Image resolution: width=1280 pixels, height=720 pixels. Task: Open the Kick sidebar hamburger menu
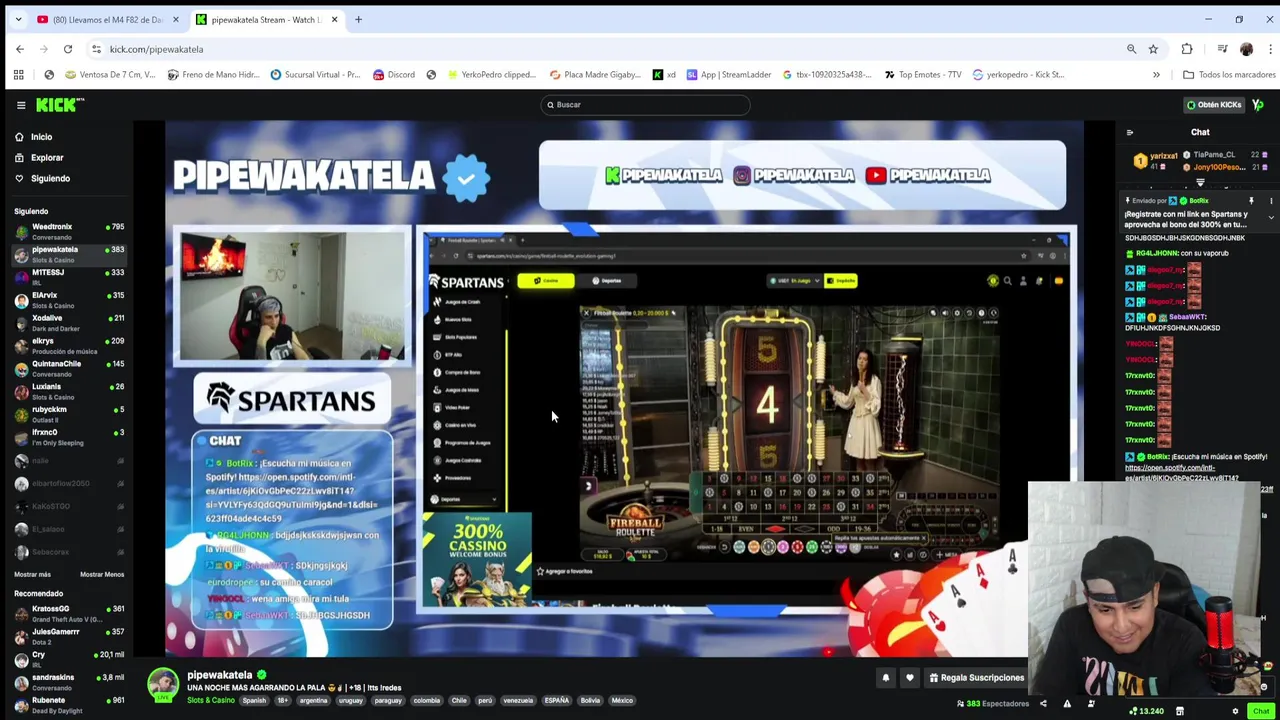(x=21, y=105)
